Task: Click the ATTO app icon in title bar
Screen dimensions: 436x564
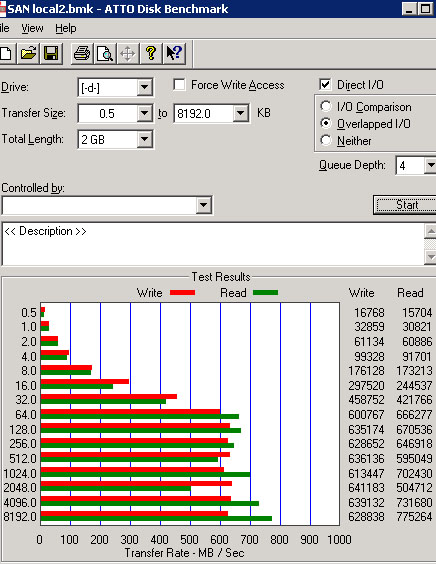Action: tap(3, 9)
